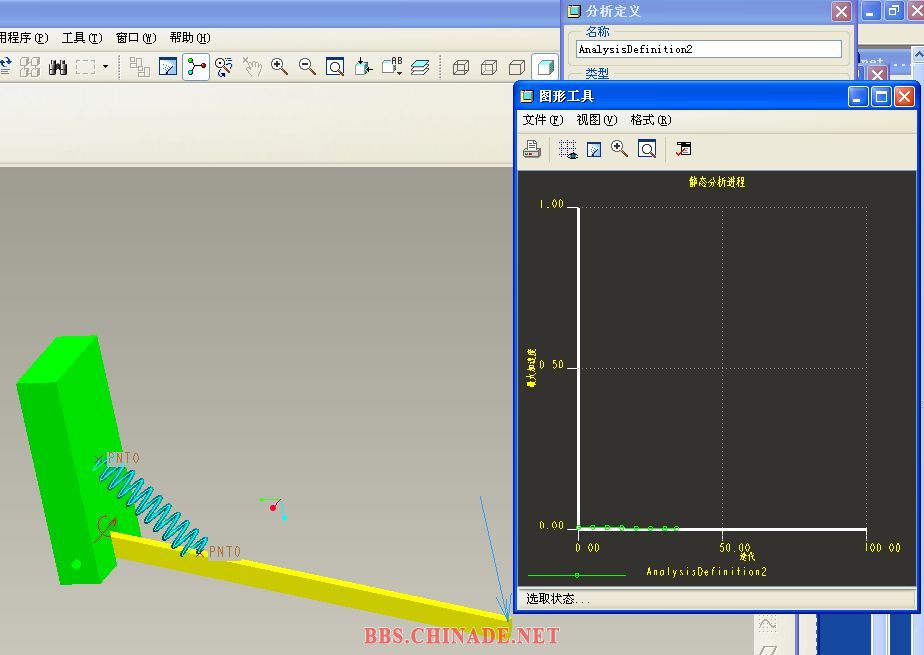
Task: Click the binoculars find icon
Action: (58, 67)
